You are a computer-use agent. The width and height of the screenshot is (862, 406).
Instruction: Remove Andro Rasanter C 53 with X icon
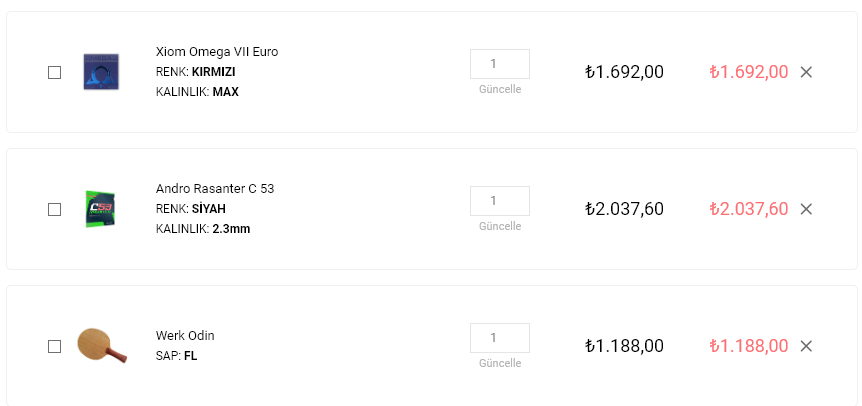click(806, 209)
